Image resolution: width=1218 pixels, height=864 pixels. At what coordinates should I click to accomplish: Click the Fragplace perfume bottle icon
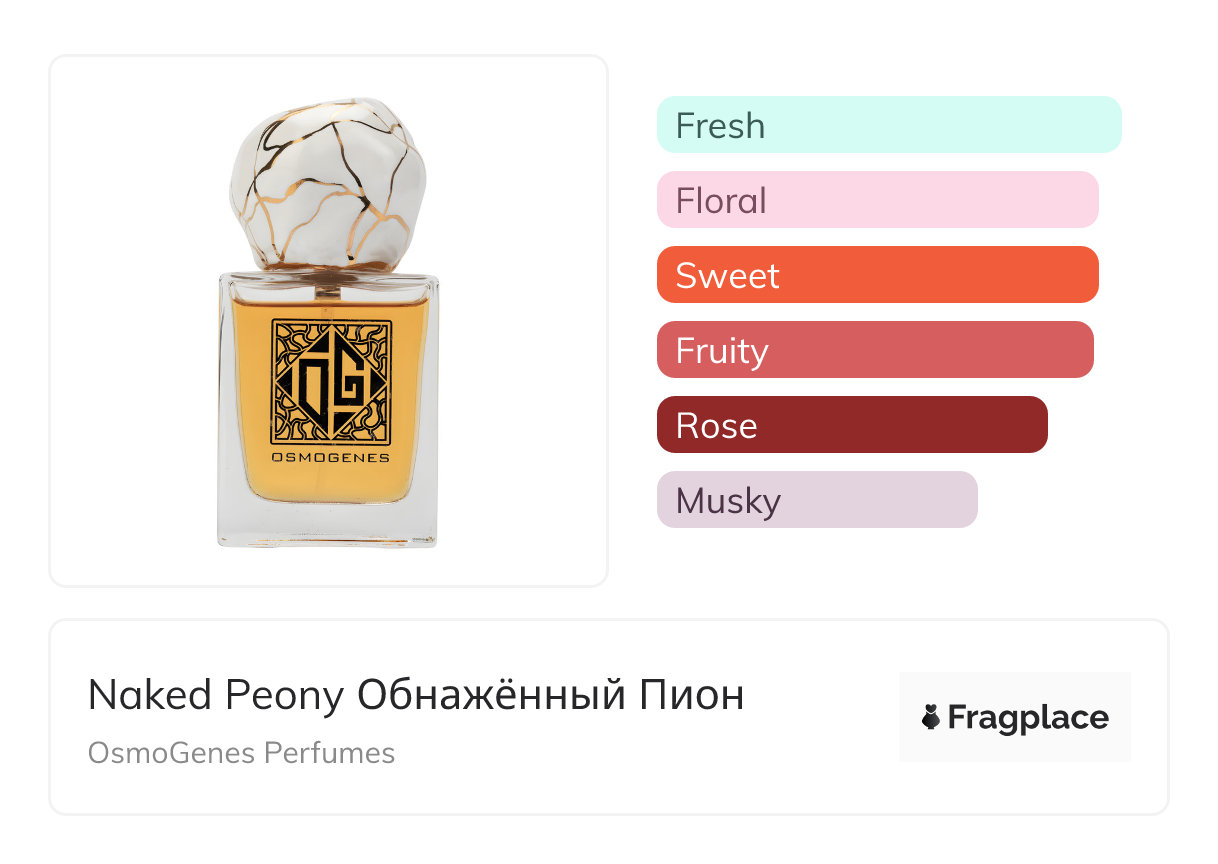coord(931,717)
